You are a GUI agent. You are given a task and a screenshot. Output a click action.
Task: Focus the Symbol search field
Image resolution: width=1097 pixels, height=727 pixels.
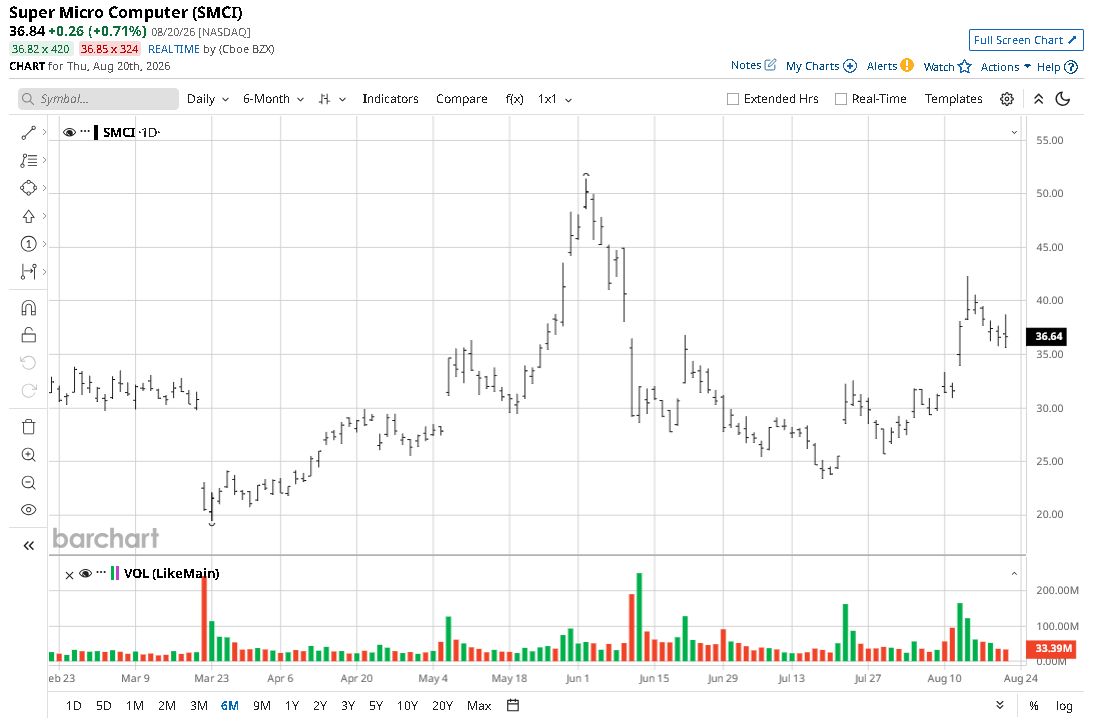pos(98,99)
